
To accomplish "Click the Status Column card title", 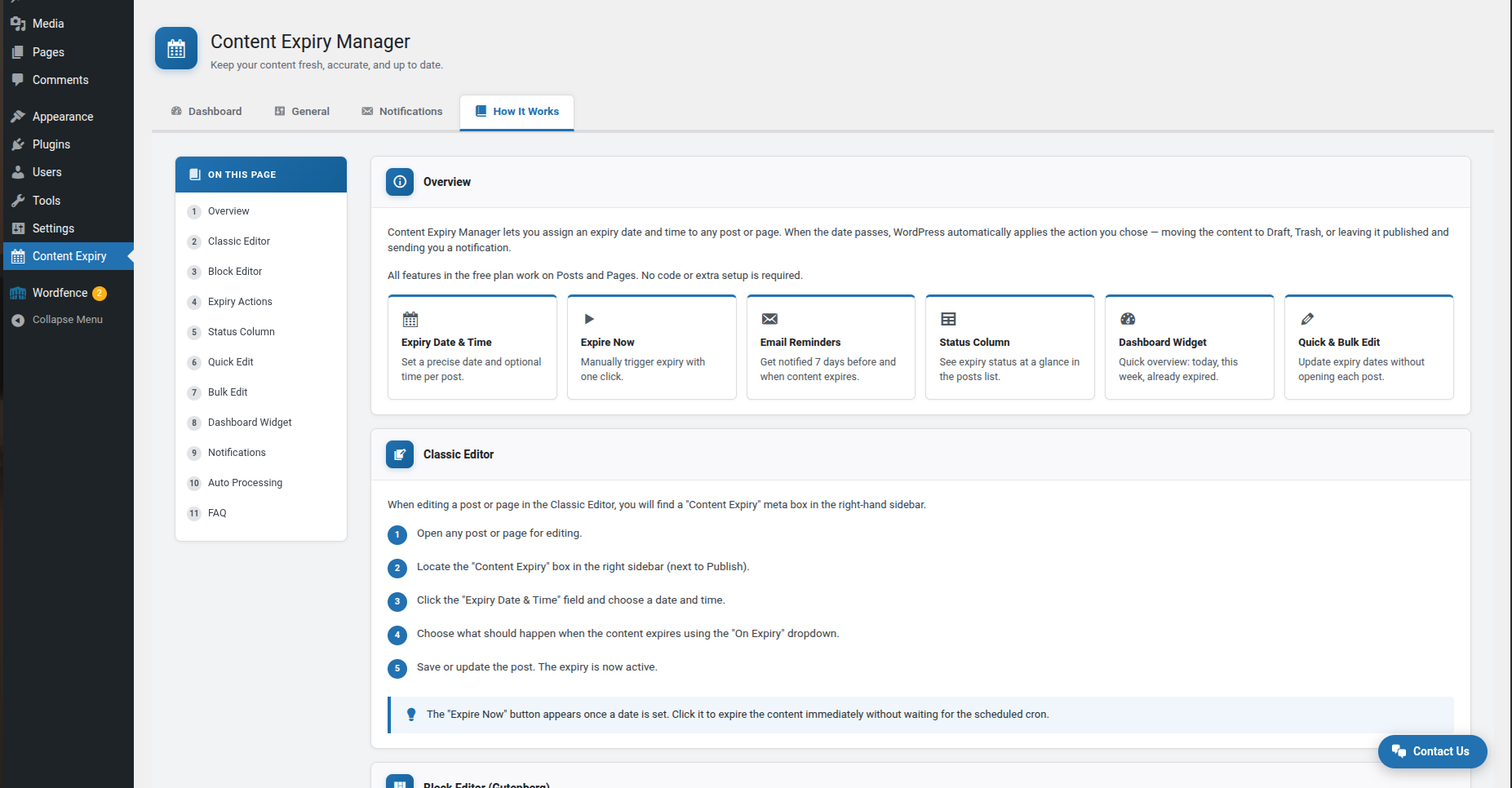I will [x=974, y=343].
